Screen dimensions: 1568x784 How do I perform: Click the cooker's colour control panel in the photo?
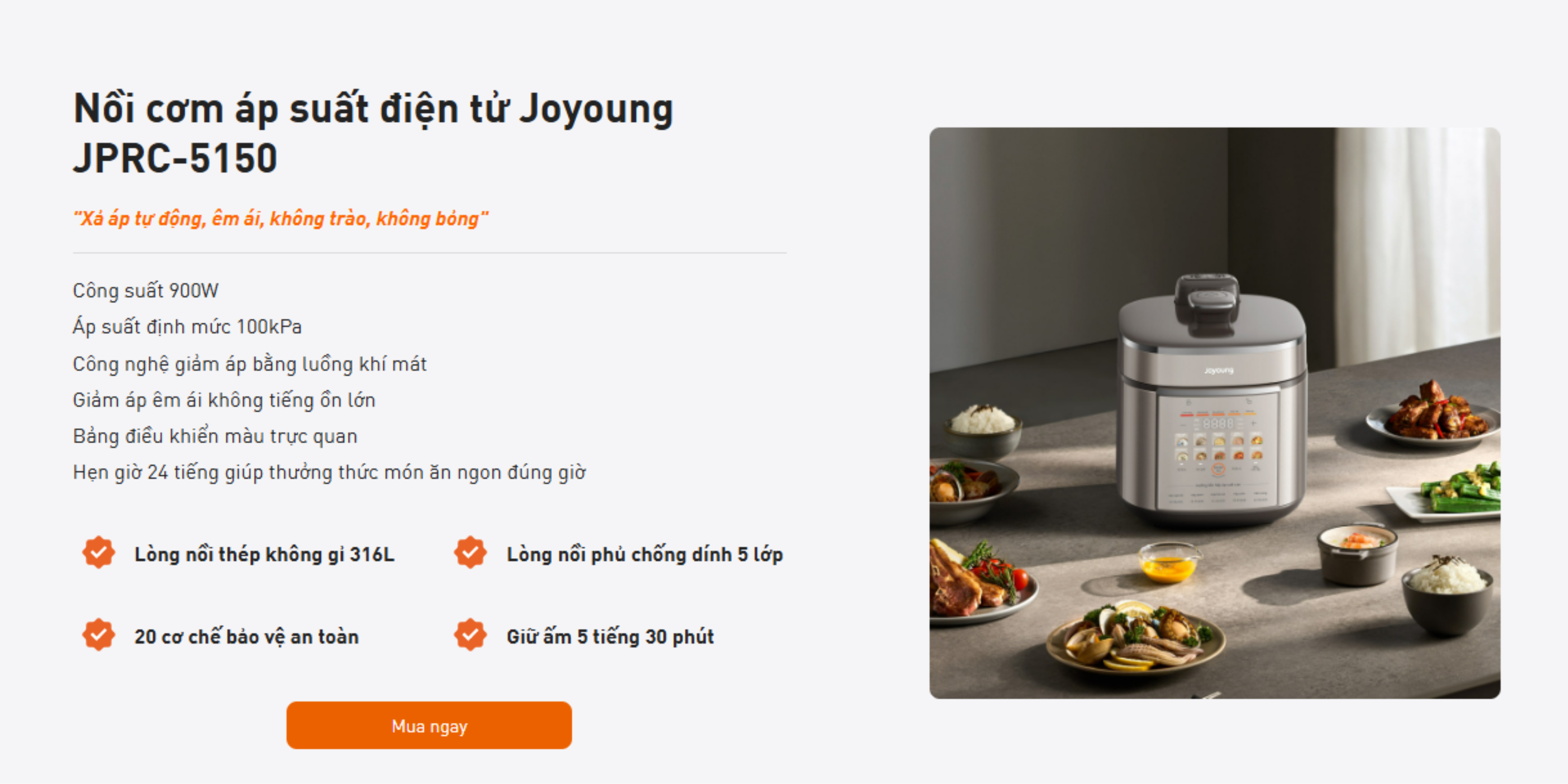1217,450
